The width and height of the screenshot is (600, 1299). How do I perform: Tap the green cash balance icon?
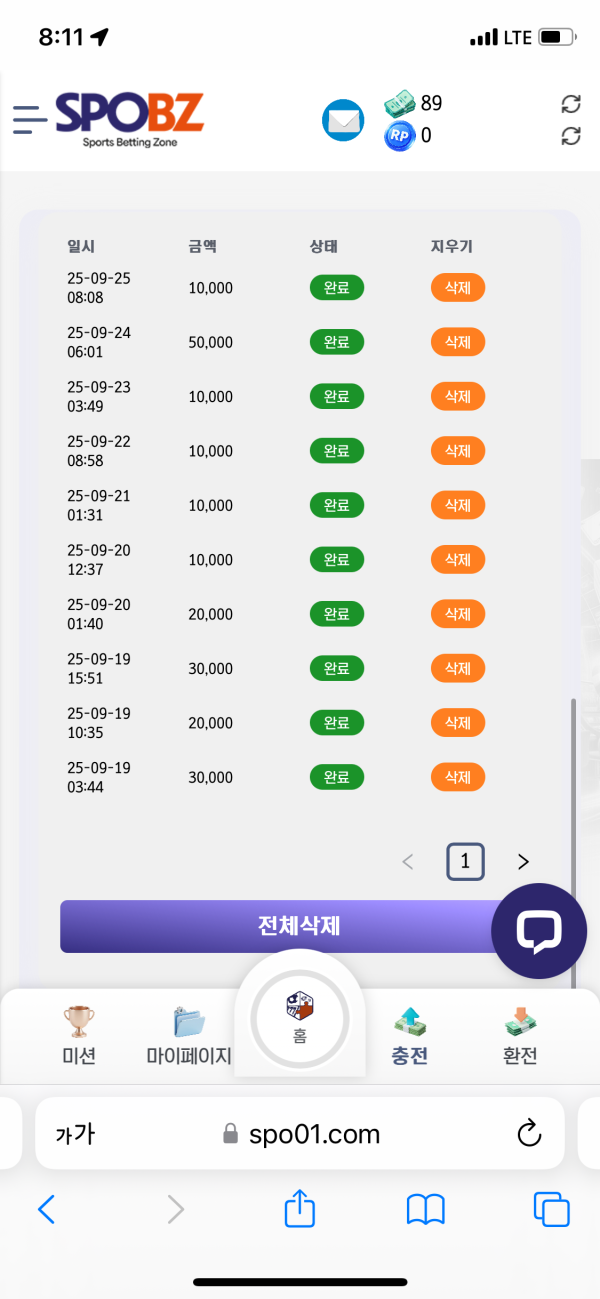(x=400, y=104)
